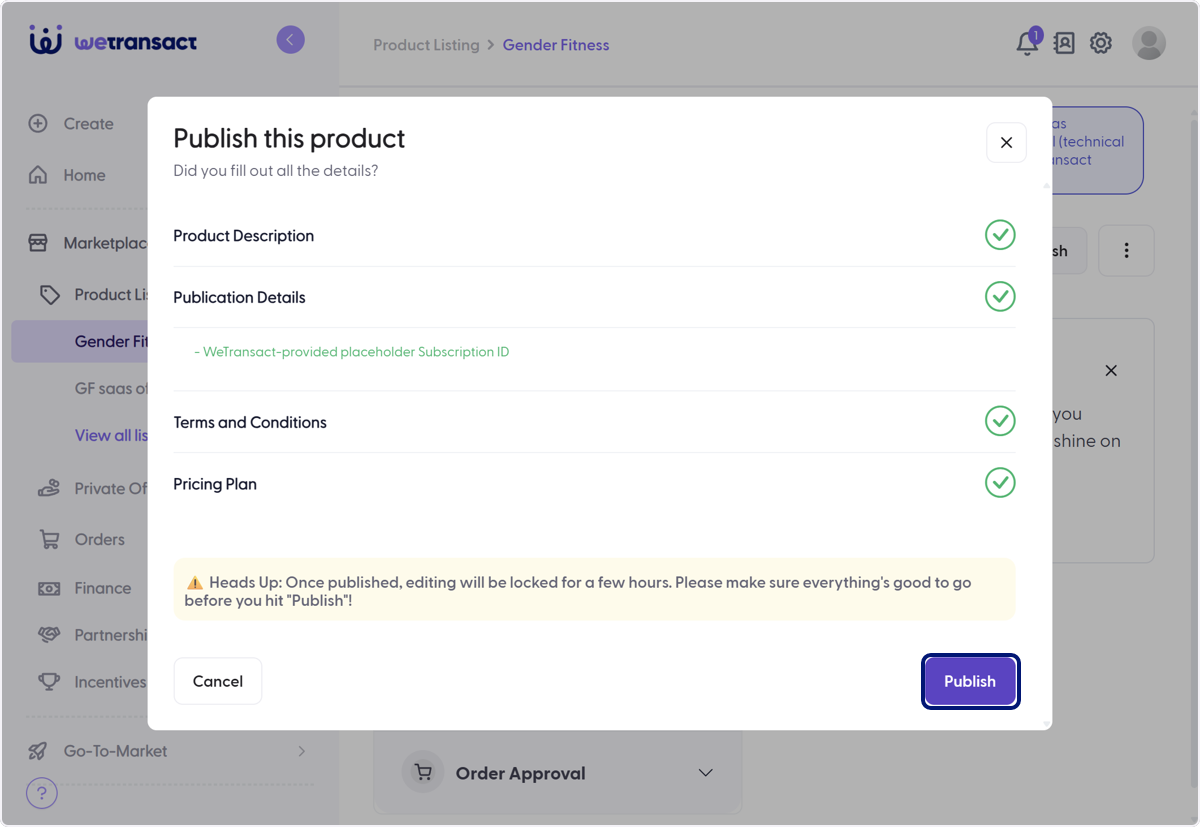Click the Publication Details green checkmark

point(1000,296)
